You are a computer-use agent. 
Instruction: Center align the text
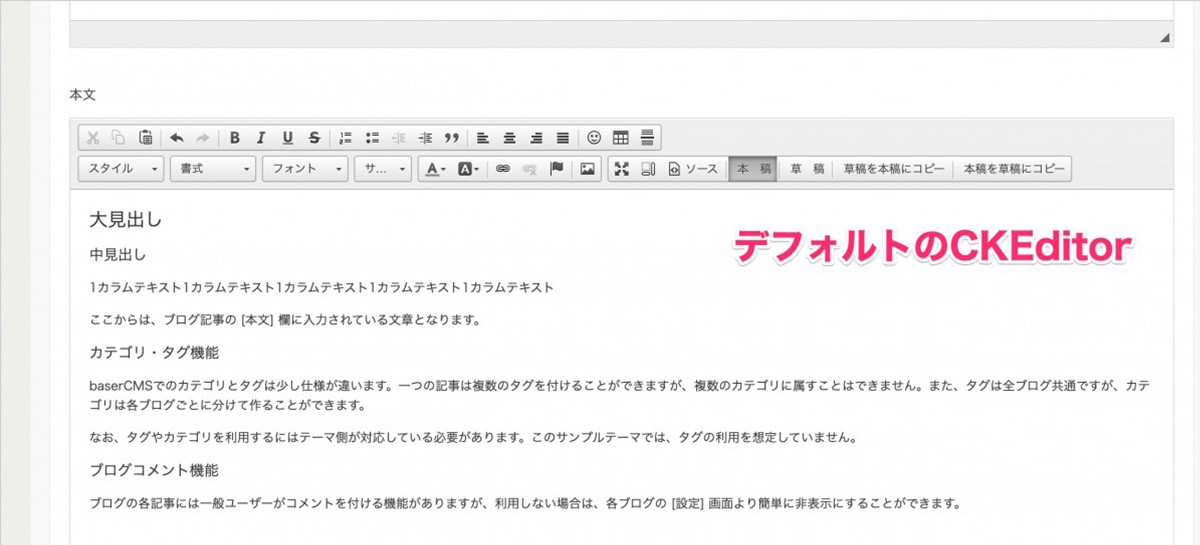510,138
